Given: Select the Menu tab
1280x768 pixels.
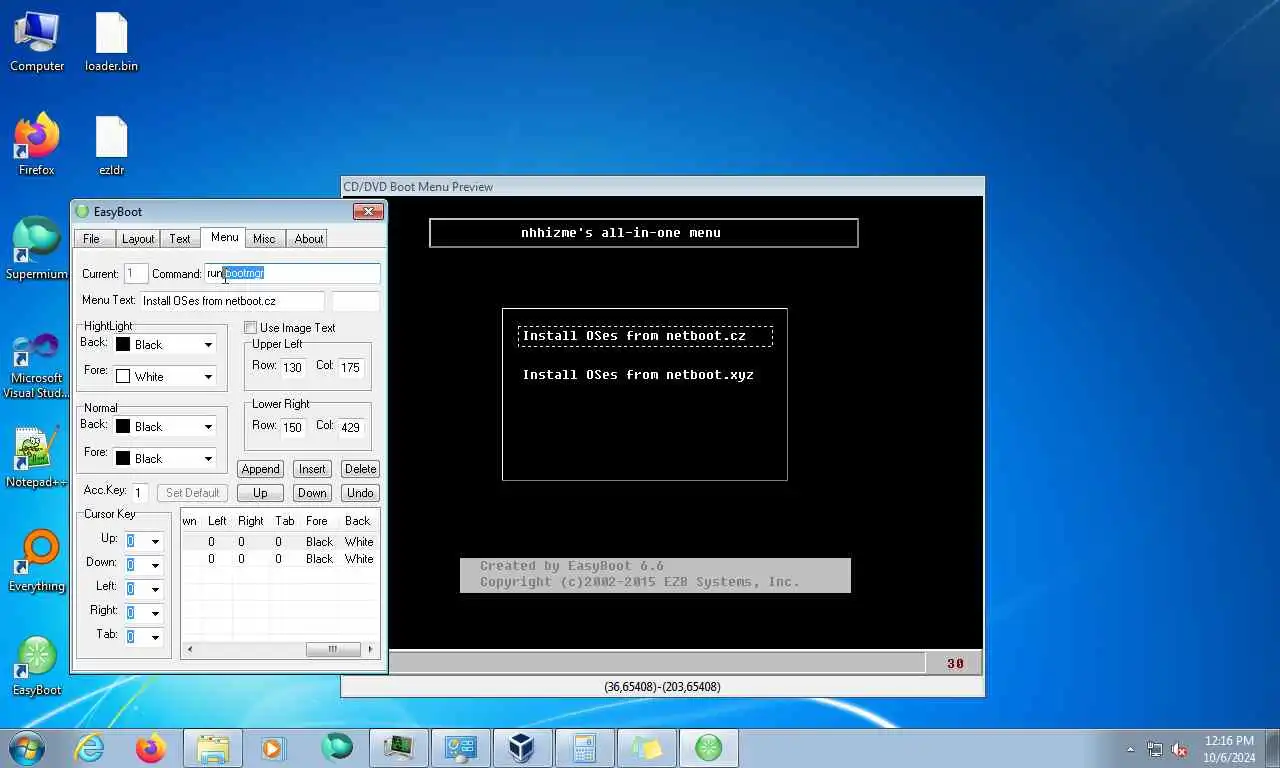Looking at the screenshot, I should [x=224, y=237].
